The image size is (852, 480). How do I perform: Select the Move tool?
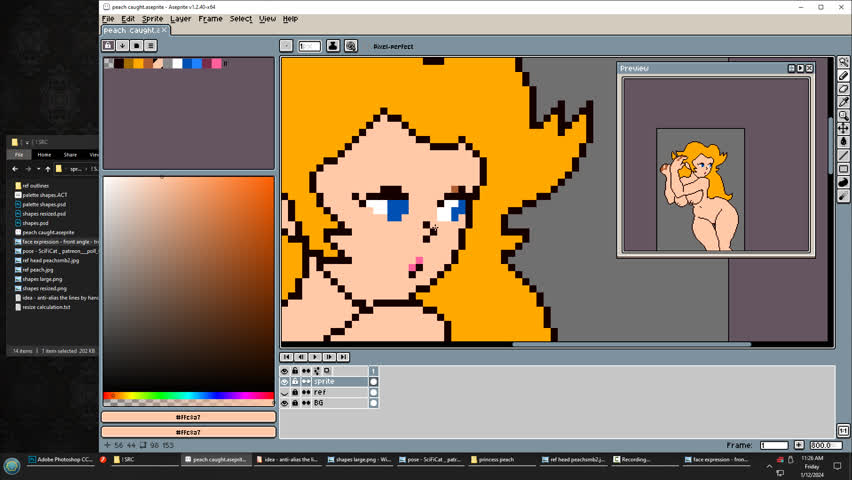pos(844,129)
